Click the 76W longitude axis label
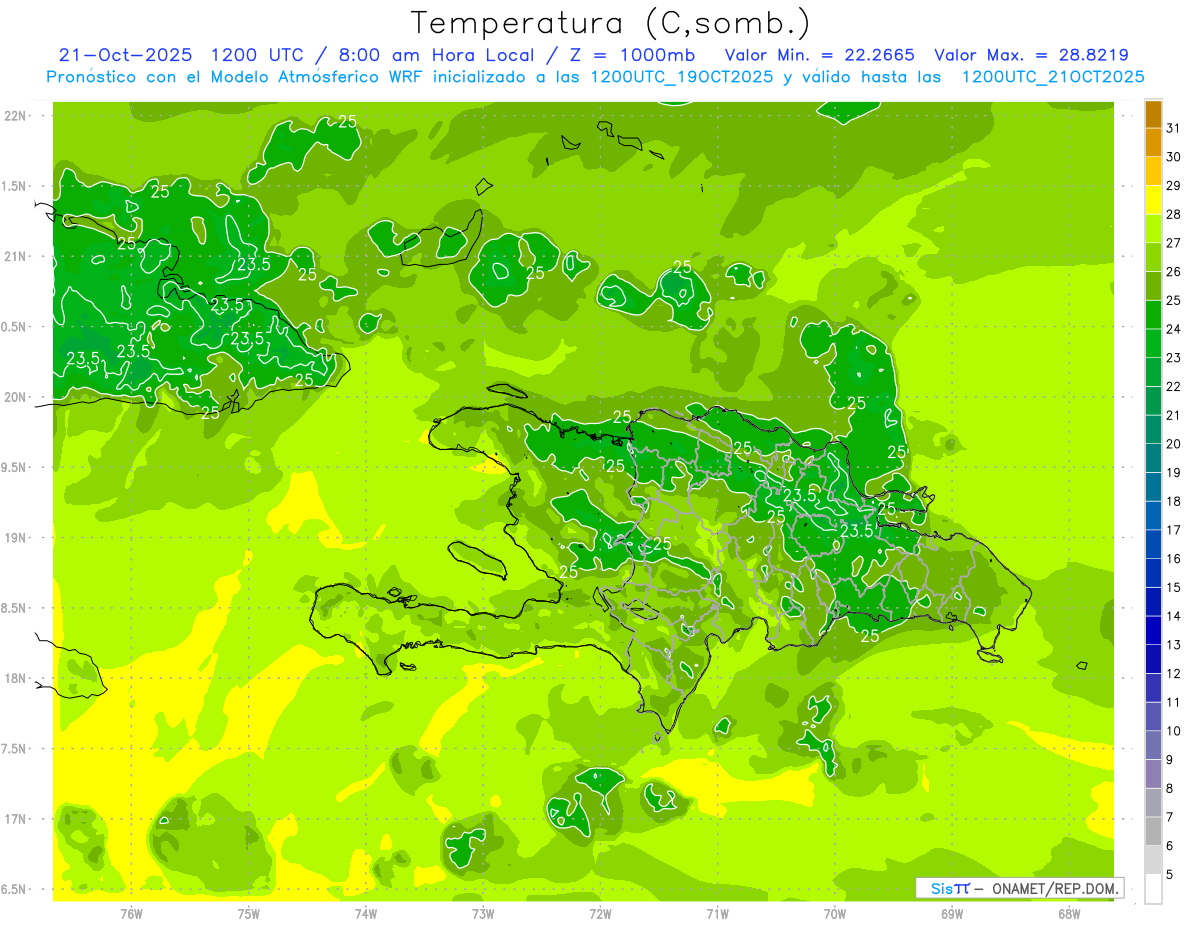The image size is (1200, 927). pyautogui.click(x=131, y=913)
